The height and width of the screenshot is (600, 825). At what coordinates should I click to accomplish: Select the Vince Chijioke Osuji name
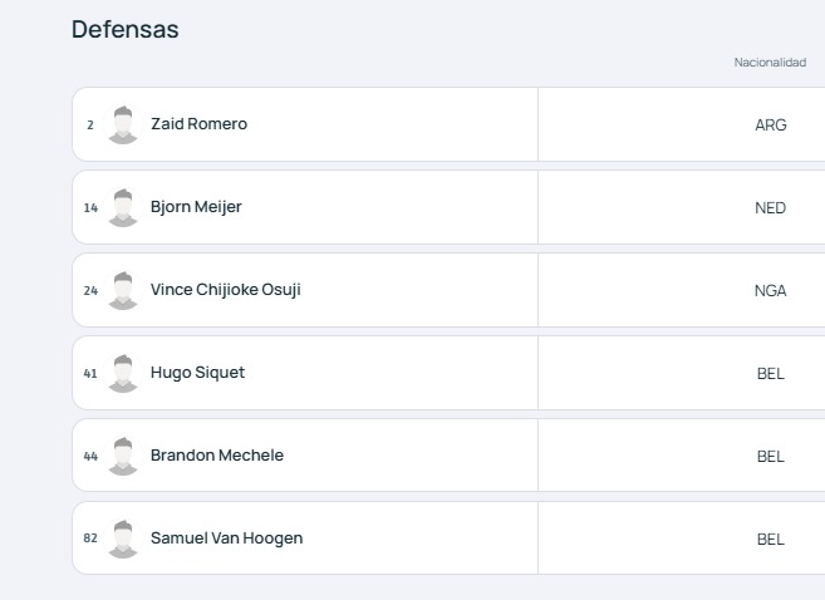click(x=225, y=290)
